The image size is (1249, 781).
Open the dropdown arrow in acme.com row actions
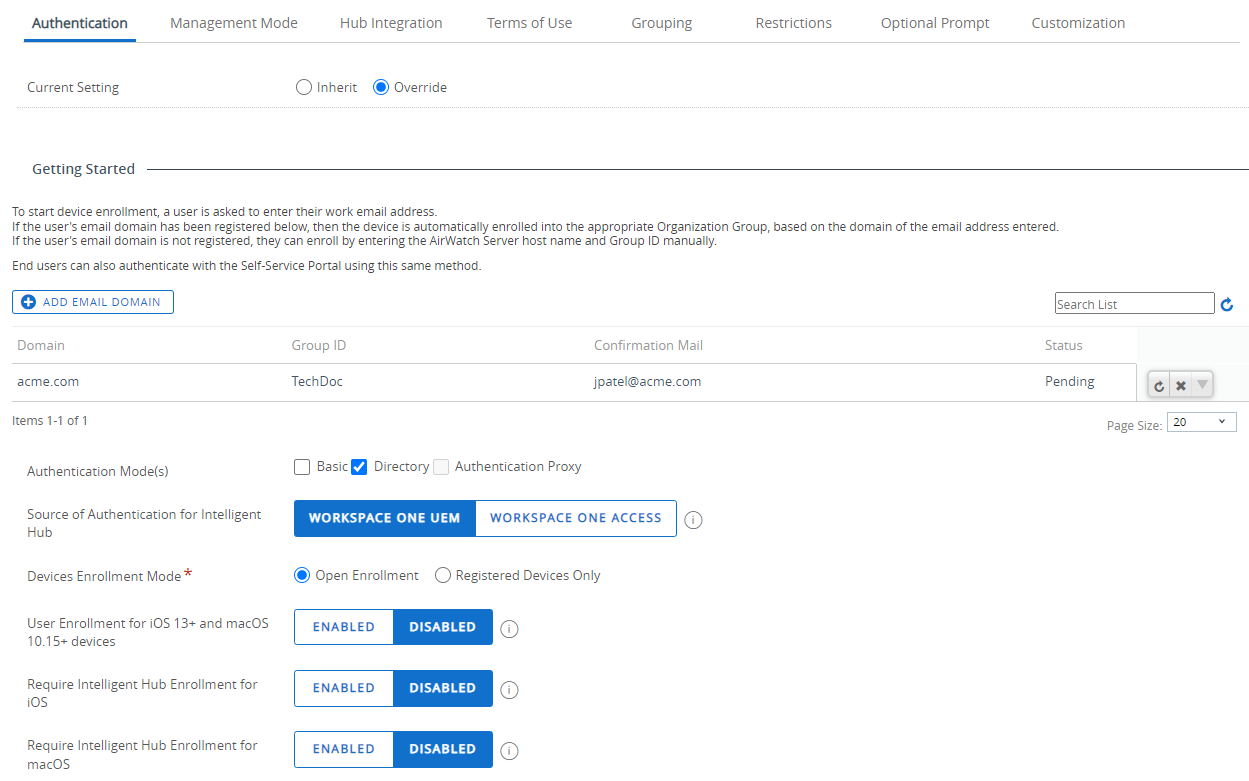1203,385
